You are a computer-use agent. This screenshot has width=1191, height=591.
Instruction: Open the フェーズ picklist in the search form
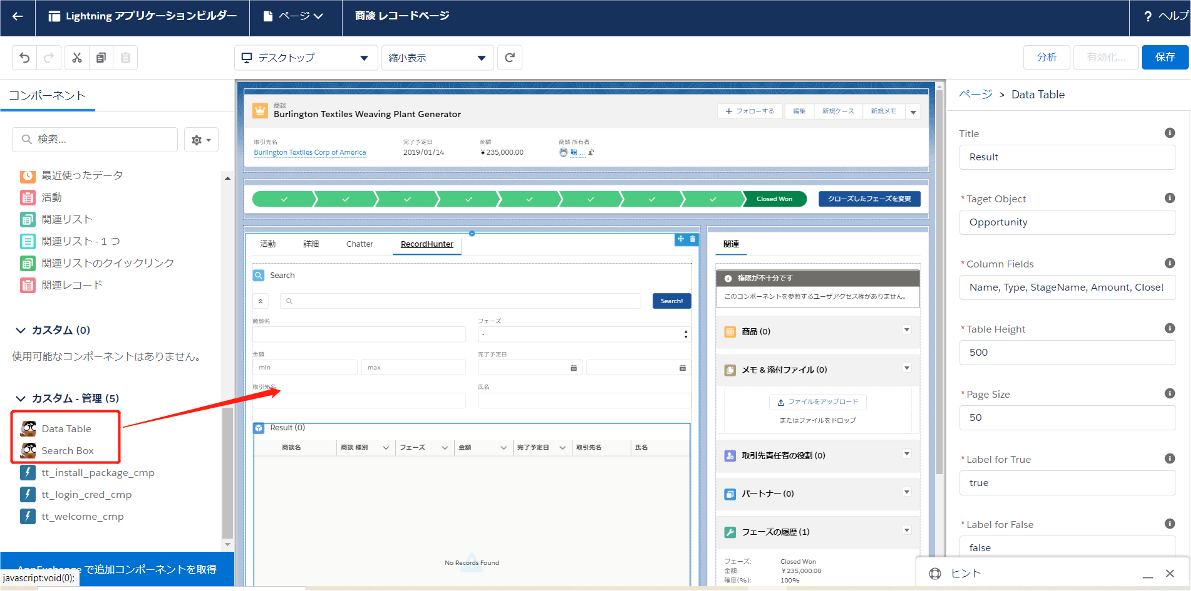tap(584, 334)
